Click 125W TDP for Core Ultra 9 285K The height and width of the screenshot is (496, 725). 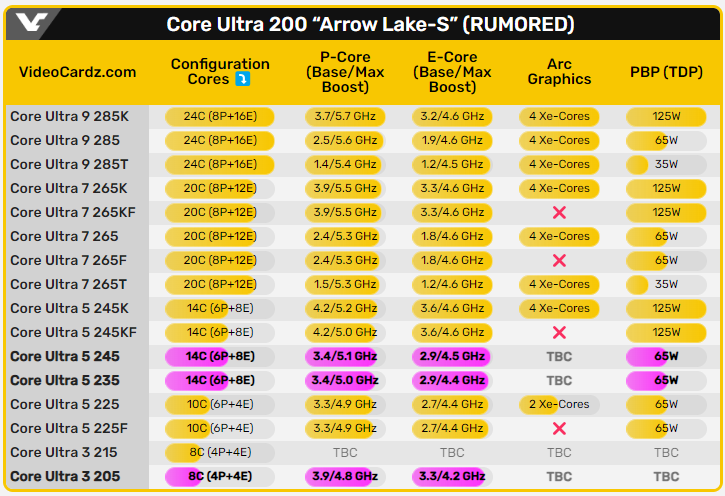(x=666, y=116)
